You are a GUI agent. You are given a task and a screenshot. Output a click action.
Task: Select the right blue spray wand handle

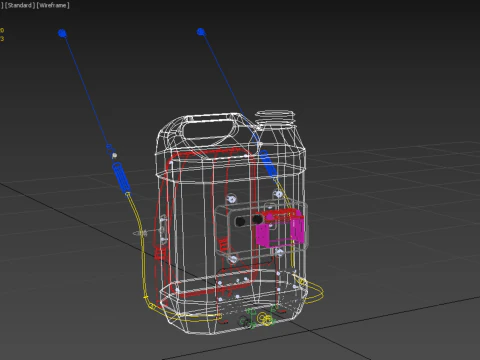[268, 164]
